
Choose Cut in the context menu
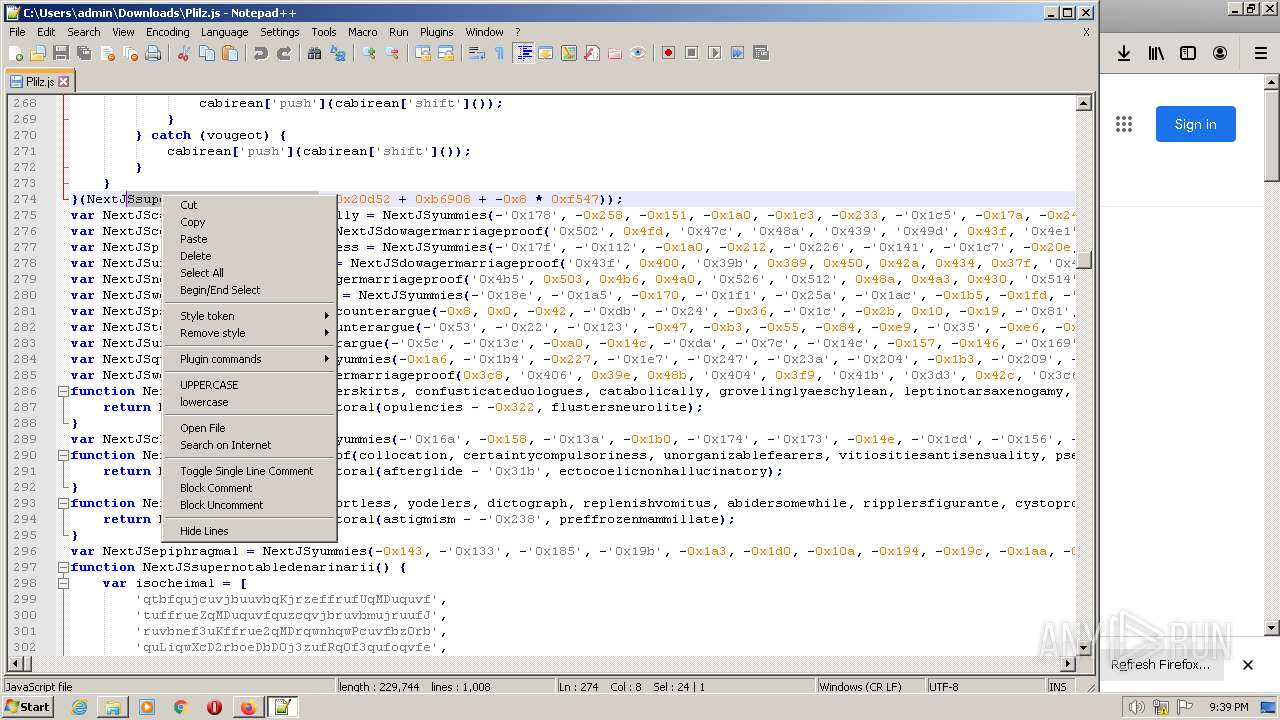249,205
